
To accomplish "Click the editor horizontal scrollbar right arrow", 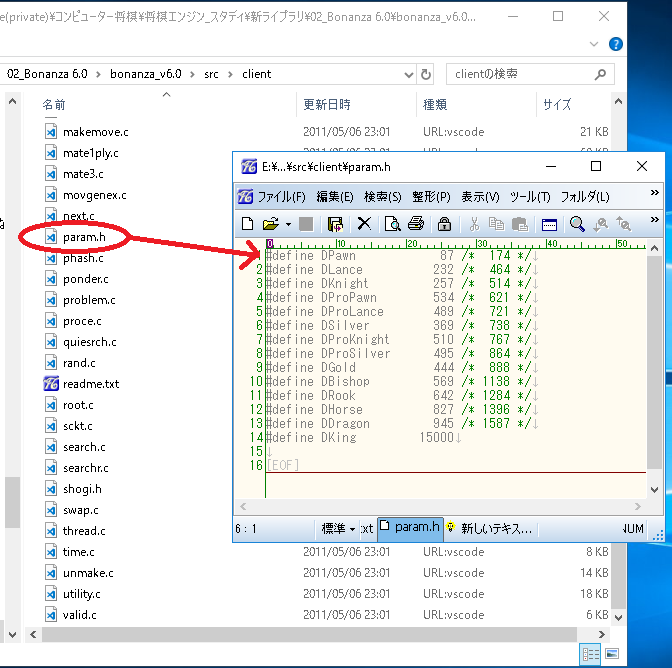I will 638,506.
